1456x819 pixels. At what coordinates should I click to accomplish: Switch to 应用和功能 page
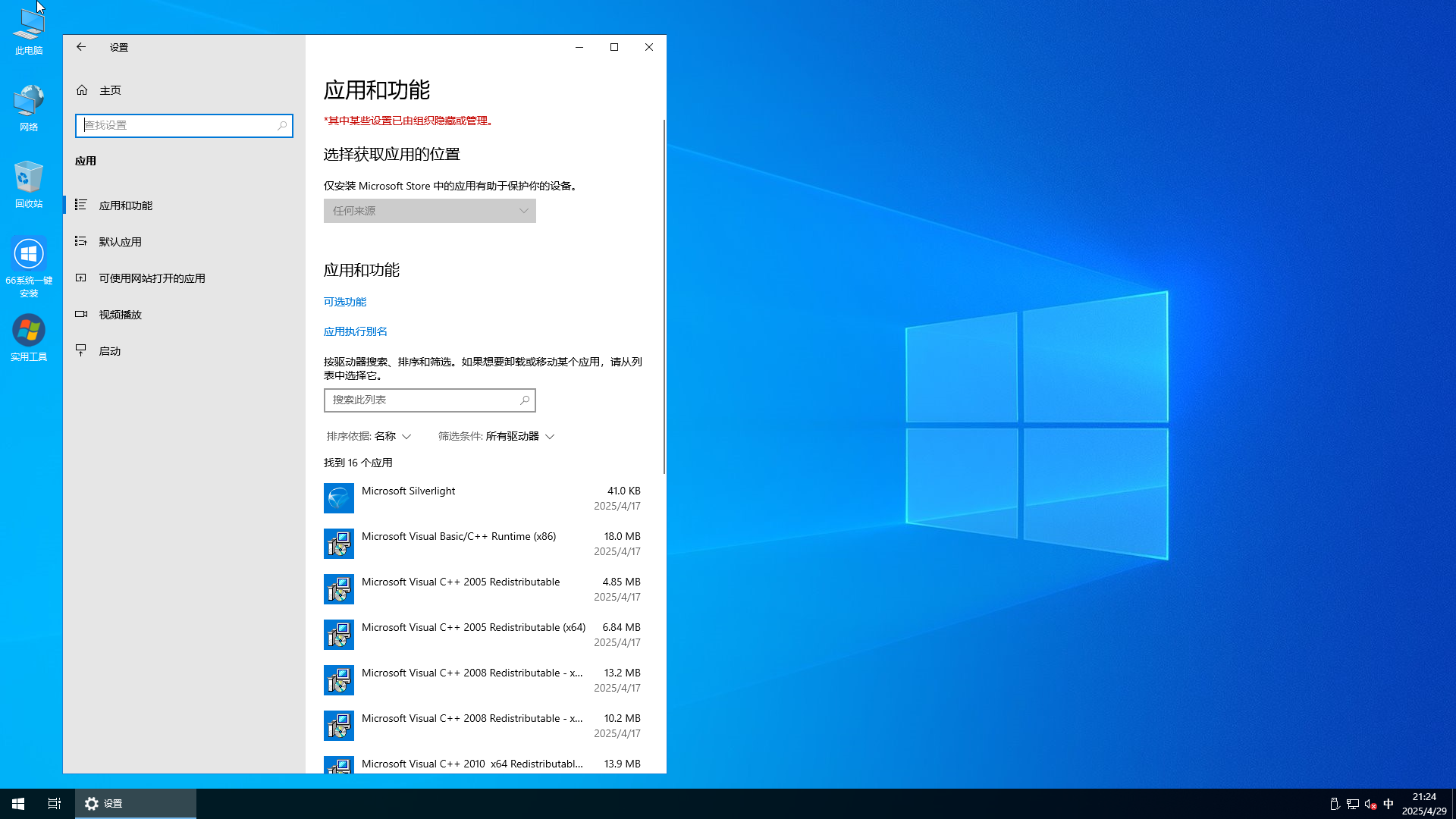[x=184, y=206]
